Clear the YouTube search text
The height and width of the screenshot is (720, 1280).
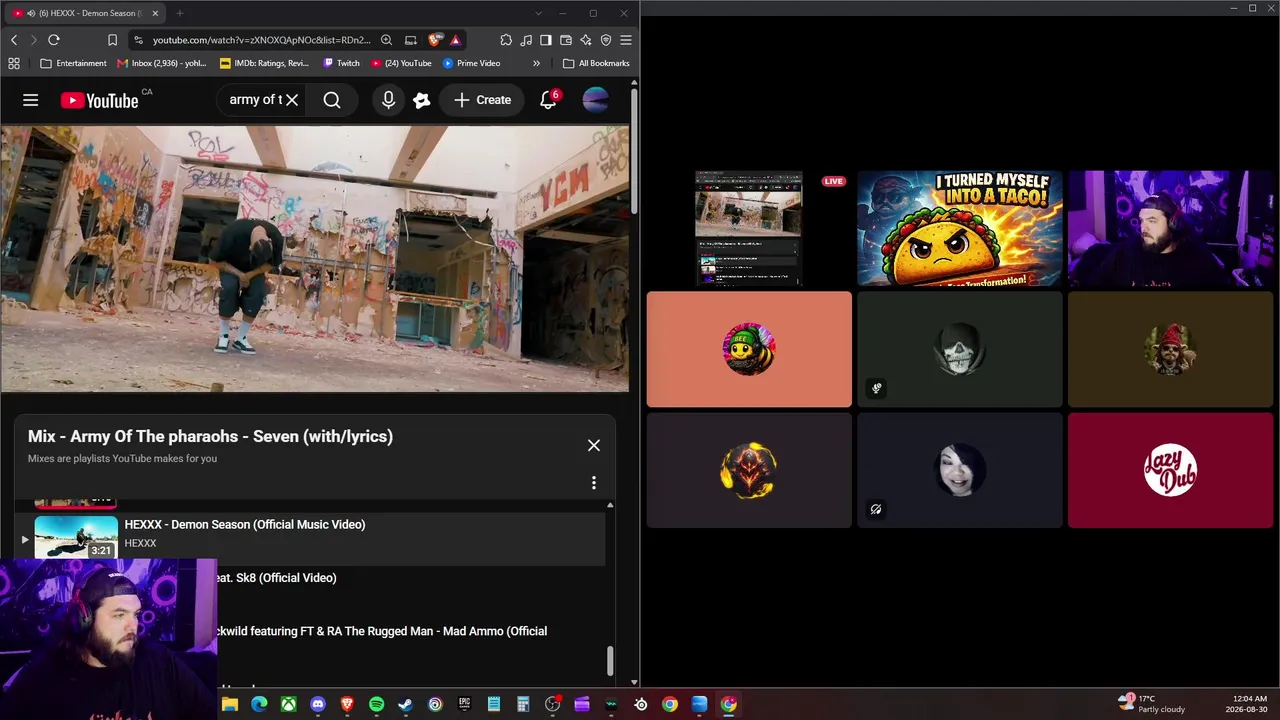pos(292,100)
